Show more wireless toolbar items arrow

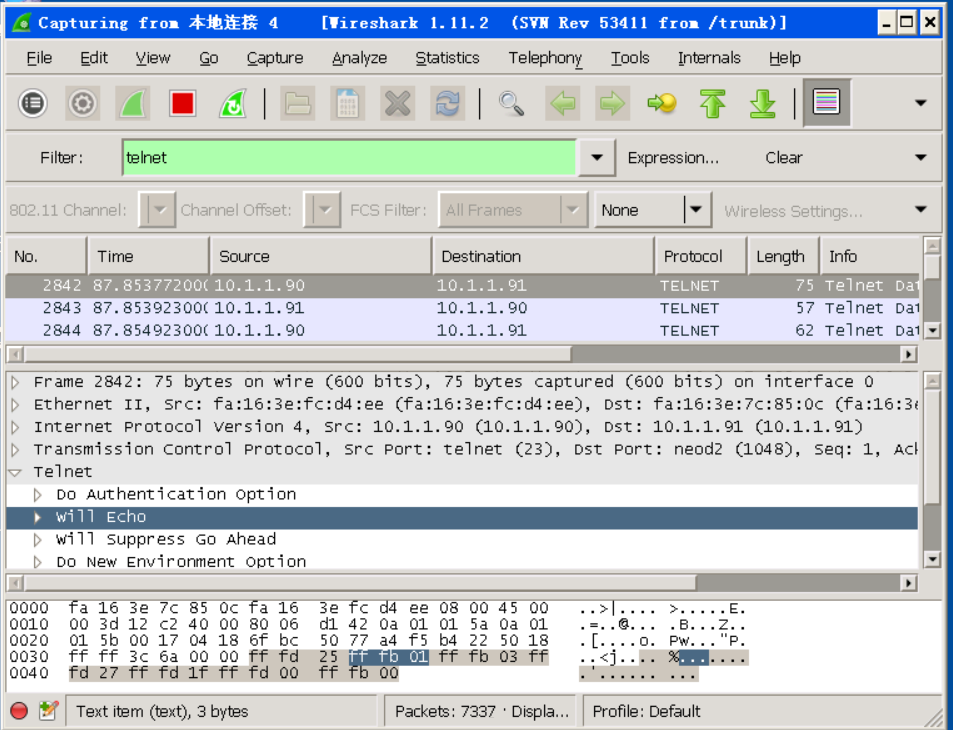[x=921, y=210]
